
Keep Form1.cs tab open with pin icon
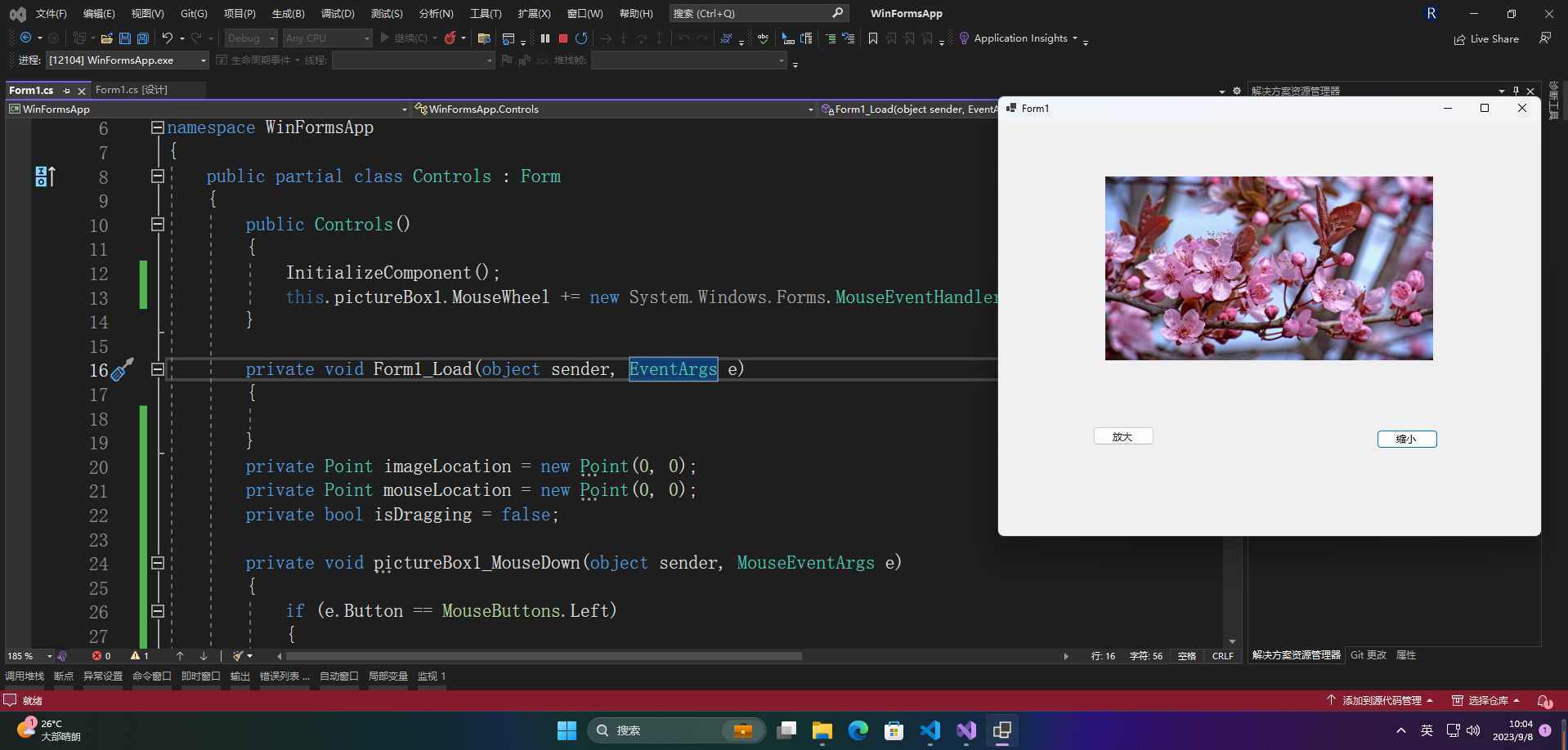point(66,91)
